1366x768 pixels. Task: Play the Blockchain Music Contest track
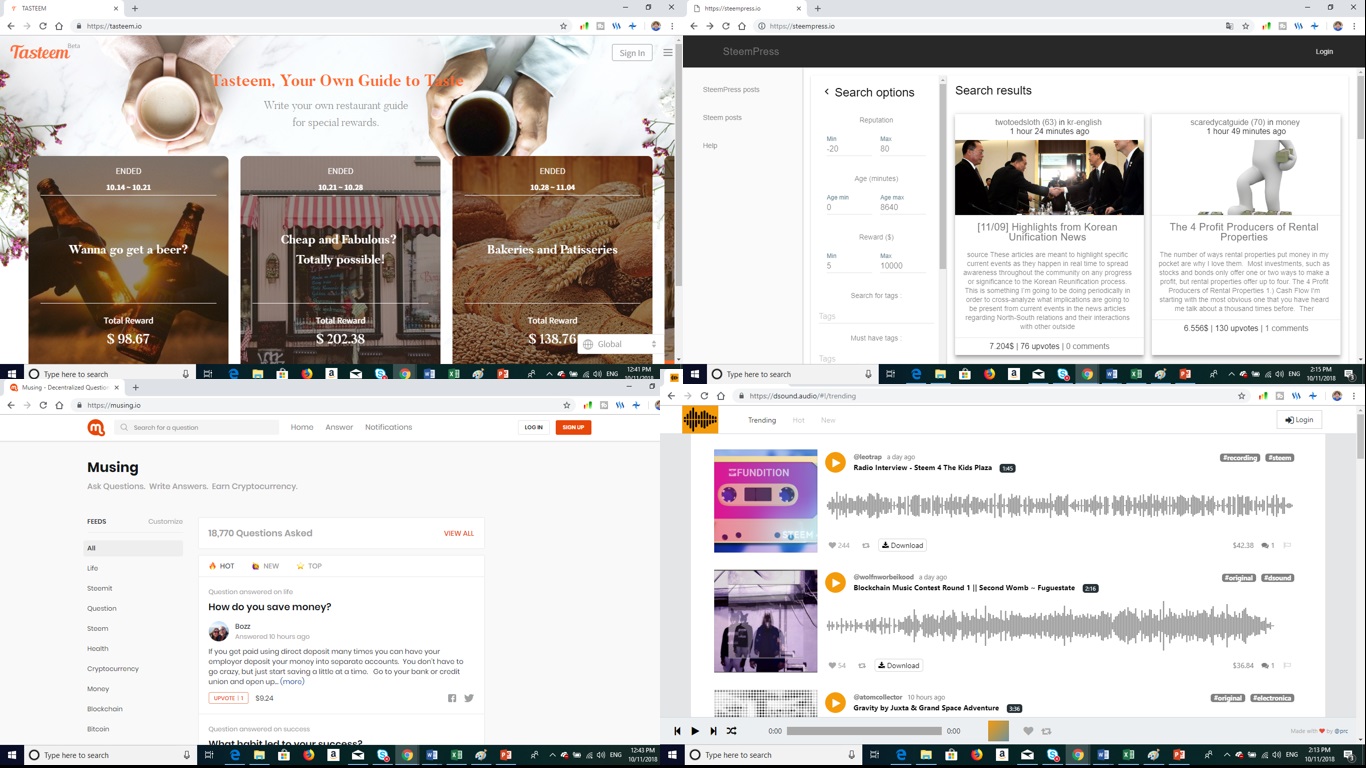point(835,582)
